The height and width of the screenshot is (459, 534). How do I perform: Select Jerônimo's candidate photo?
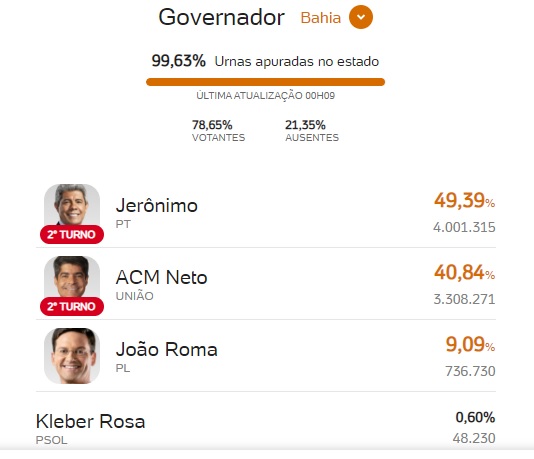72,205
